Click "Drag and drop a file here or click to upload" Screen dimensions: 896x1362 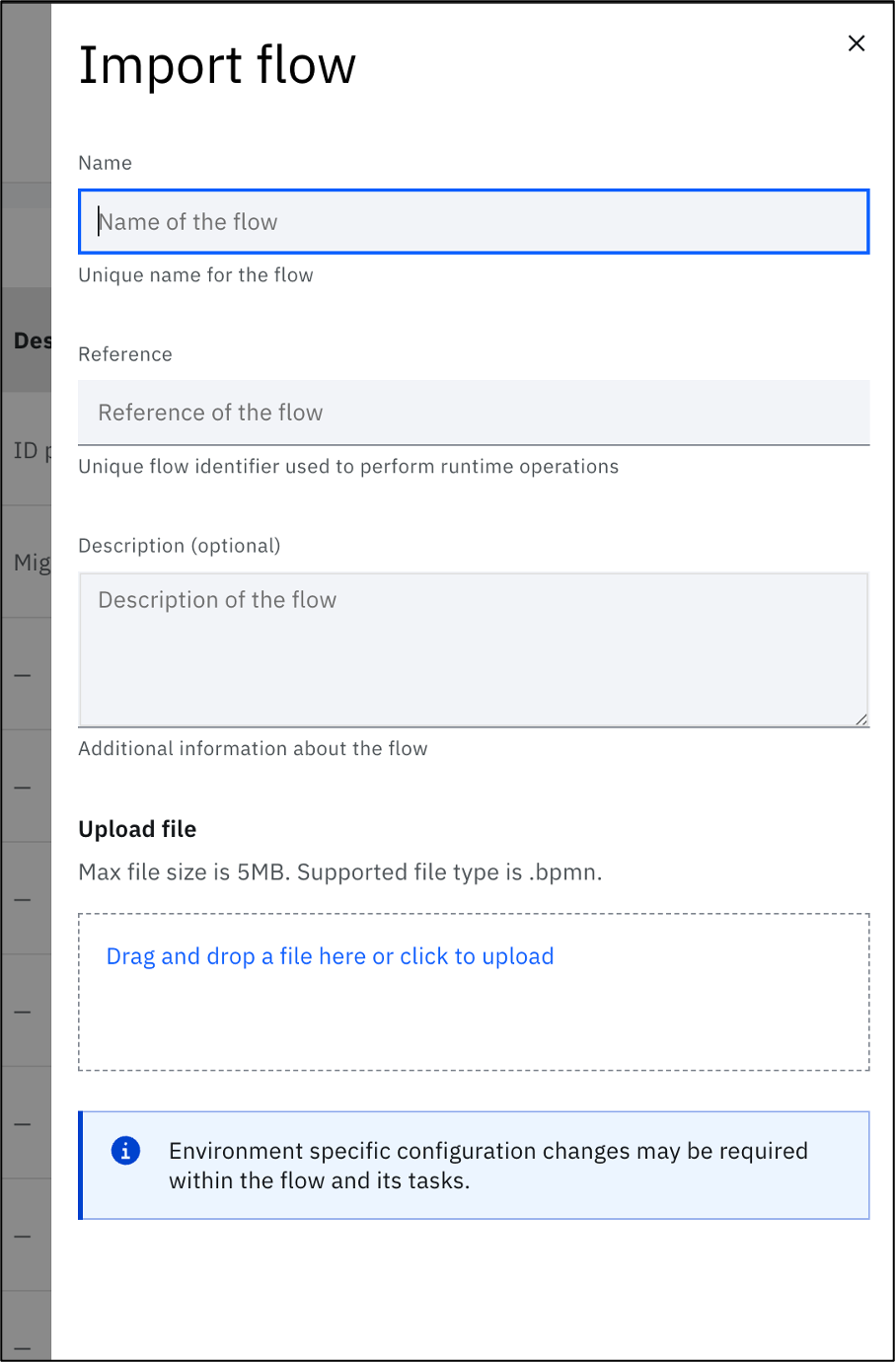click(330, 955)
